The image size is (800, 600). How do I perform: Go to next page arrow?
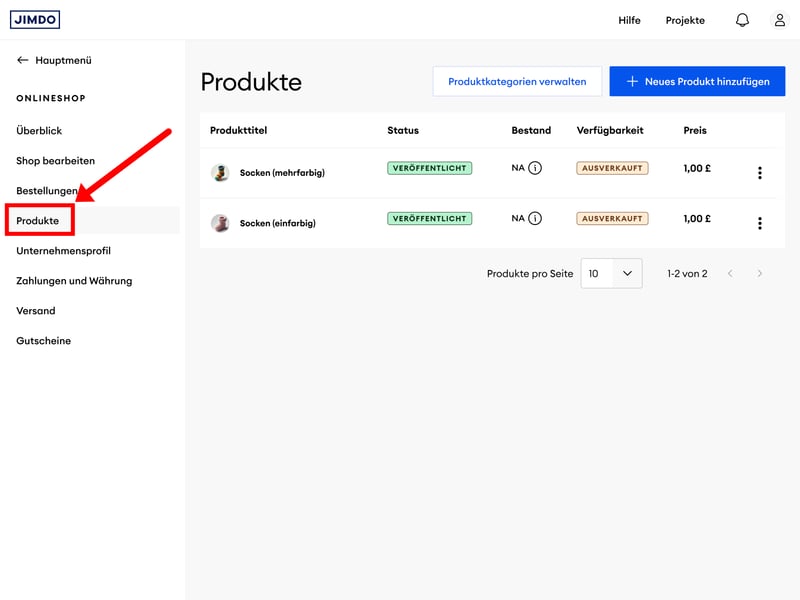(760, 274)
